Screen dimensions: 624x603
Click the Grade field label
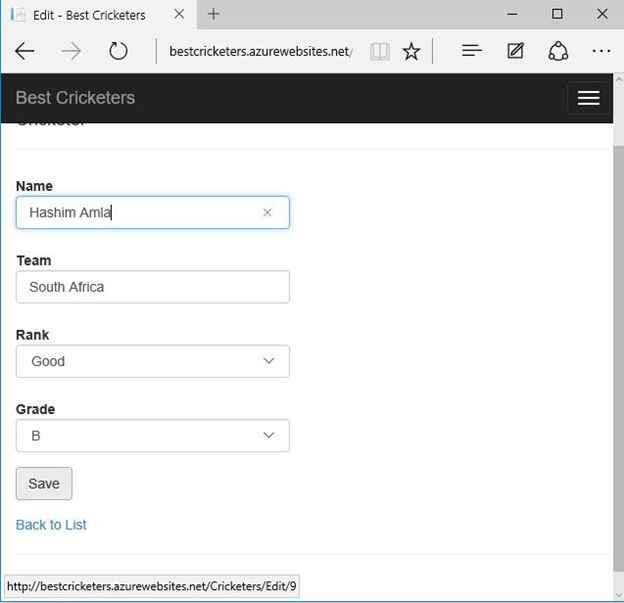click(x=35, y=409)
